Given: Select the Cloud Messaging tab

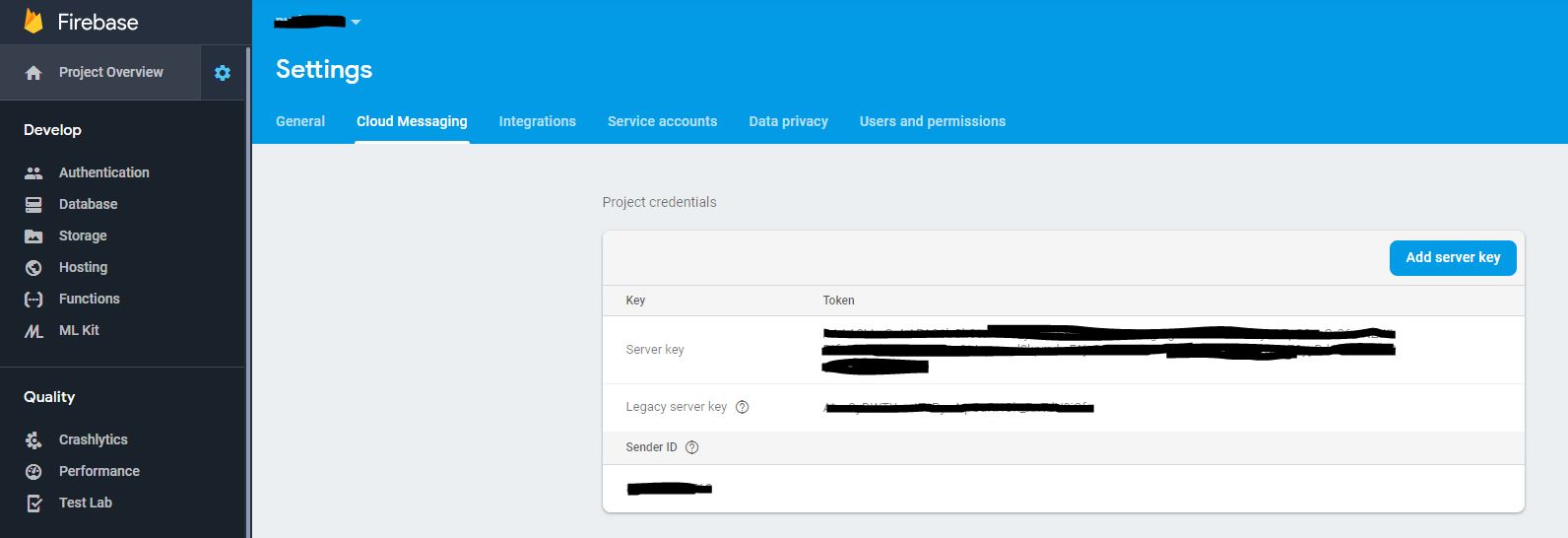Looking at the screenshot, I should [412, 121].
